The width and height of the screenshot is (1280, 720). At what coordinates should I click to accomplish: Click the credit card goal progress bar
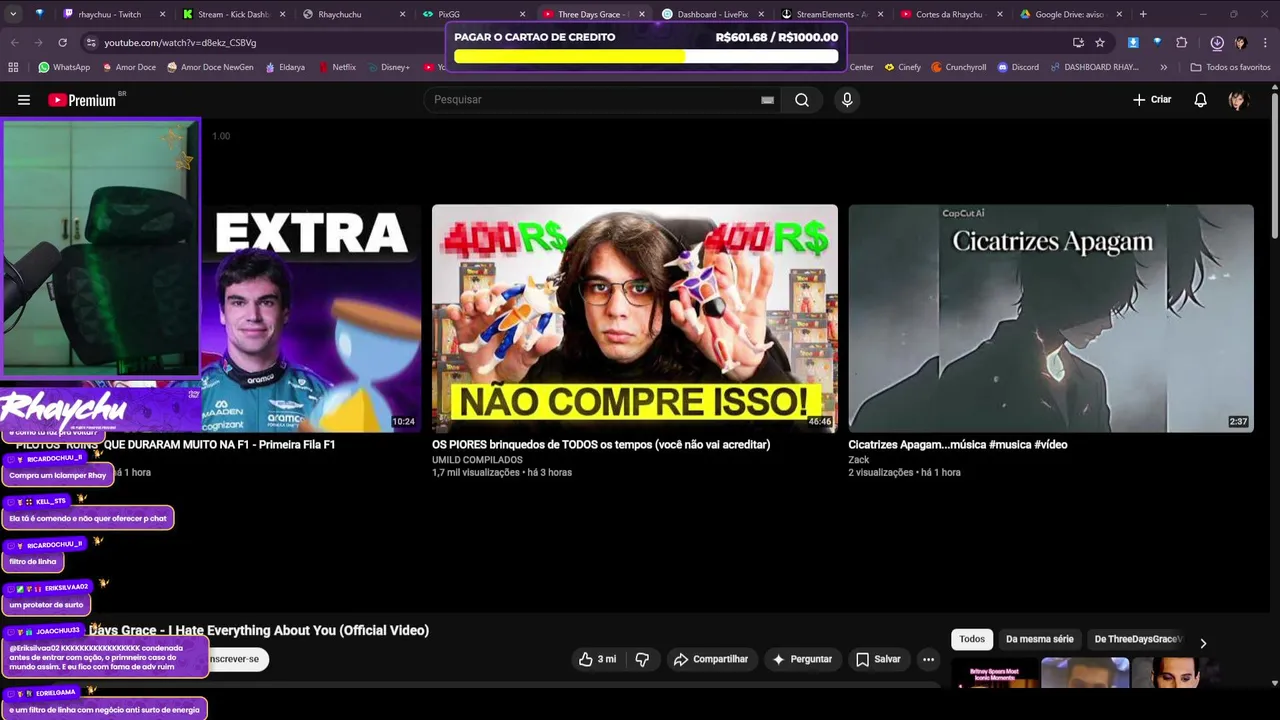point(646,56)
